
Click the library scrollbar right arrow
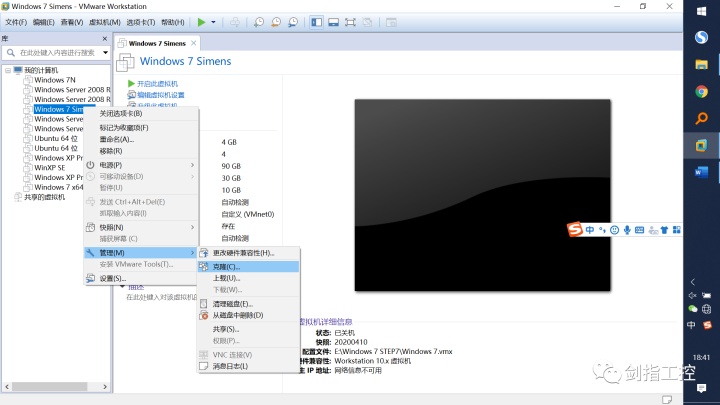click(105, 387)
